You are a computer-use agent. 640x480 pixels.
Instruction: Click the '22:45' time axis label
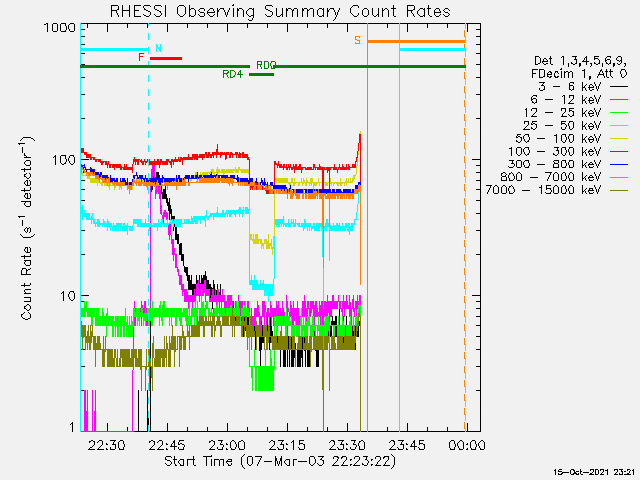(x=167, y=445)
